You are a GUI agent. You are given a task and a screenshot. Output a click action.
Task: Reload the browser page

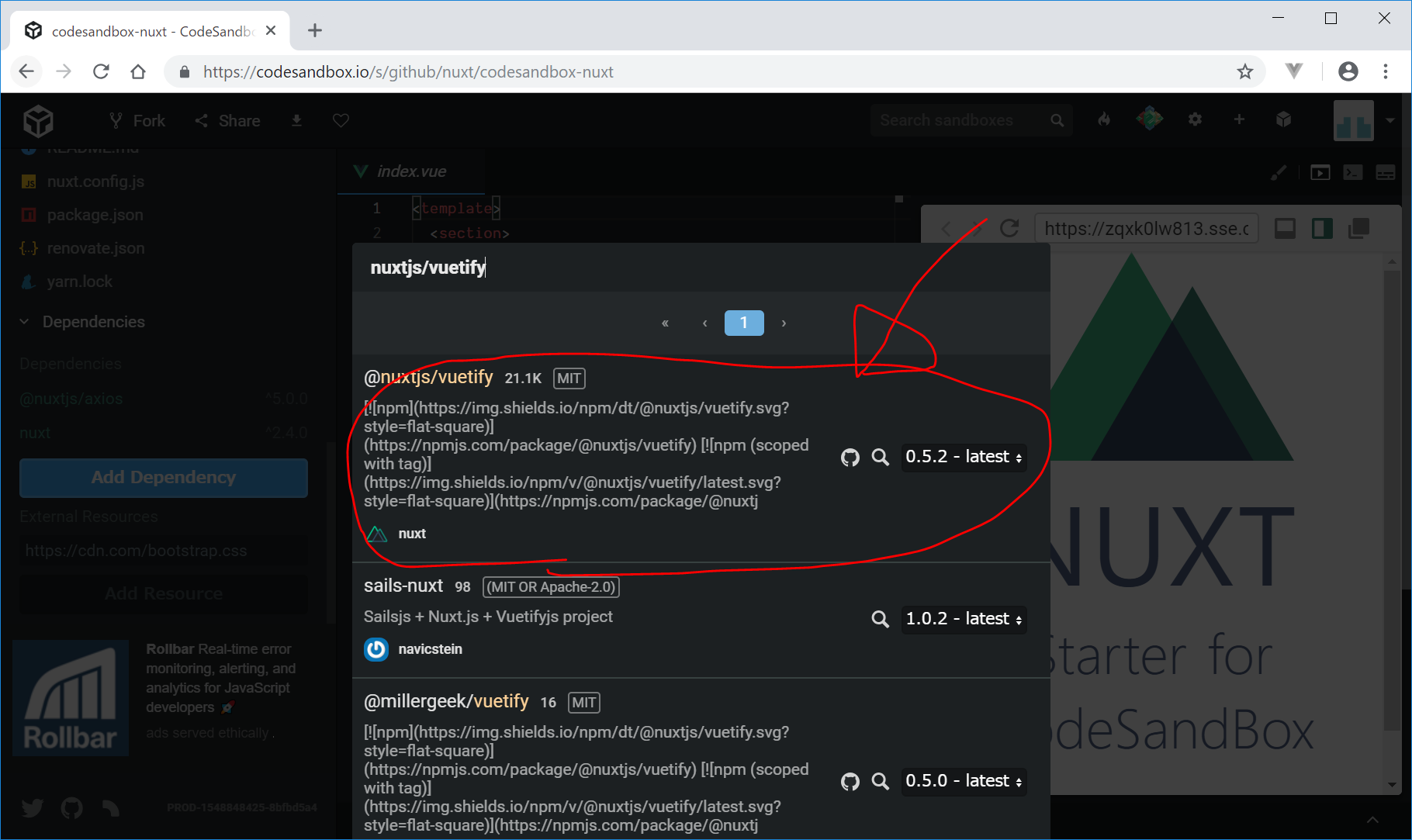pos(101,71)
